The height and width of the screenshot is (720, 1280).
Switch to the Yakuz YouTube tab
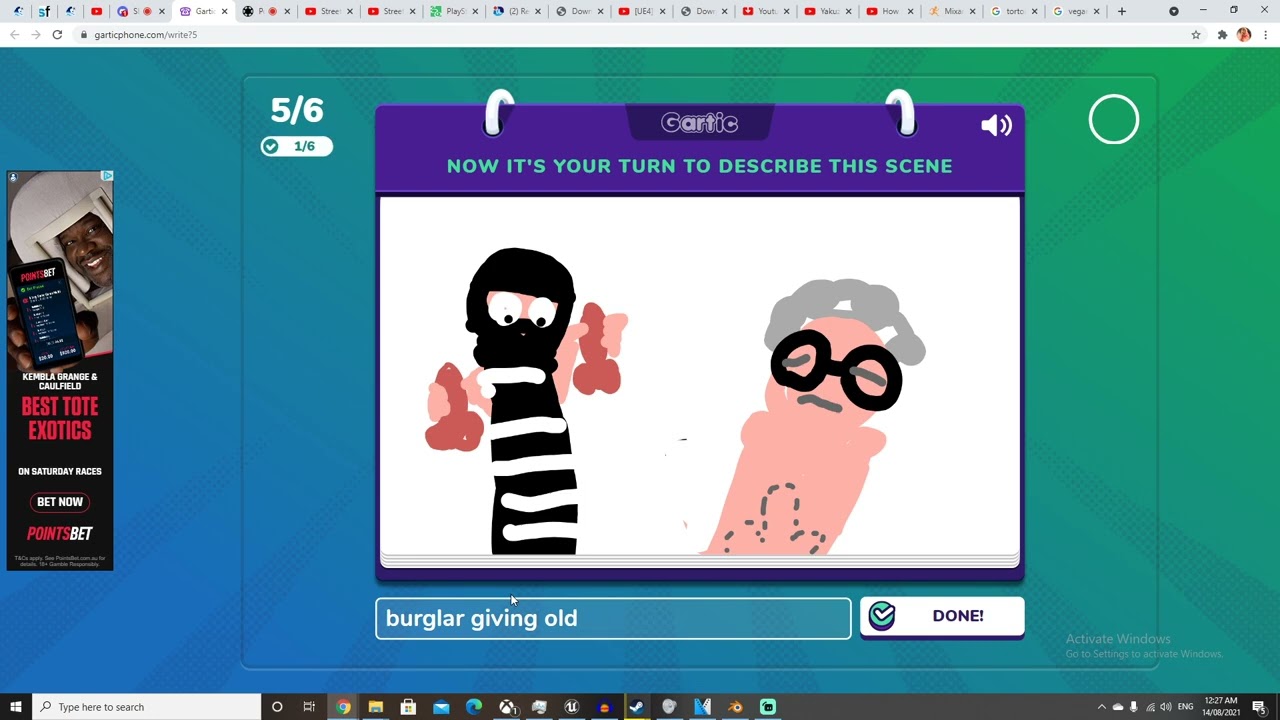click(x=827, y=11)
